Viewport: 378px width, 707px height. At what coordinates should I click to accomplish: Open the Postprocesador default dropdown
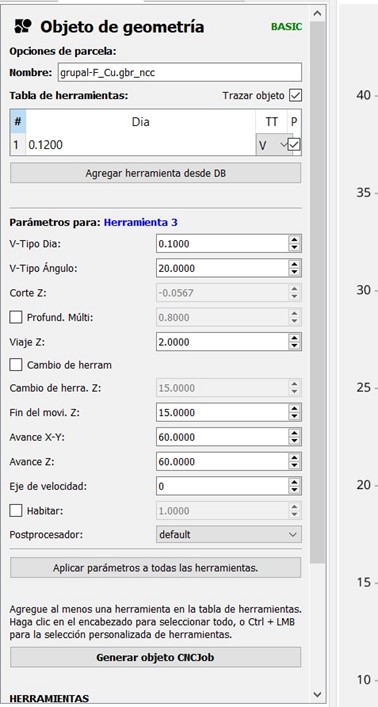(229, 534)
